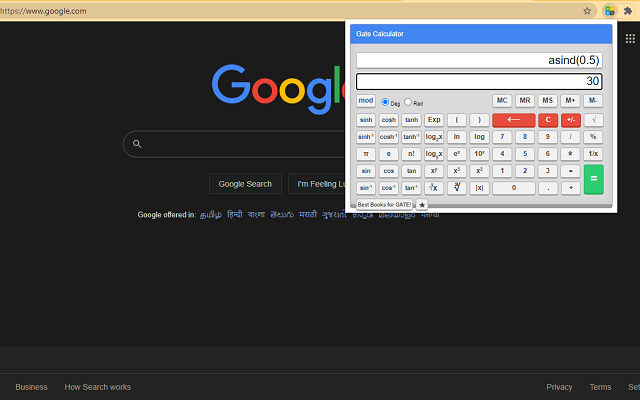This screenshot has width=640, height=400.
Task: Click the plus + button
Action: click(571, 188)
